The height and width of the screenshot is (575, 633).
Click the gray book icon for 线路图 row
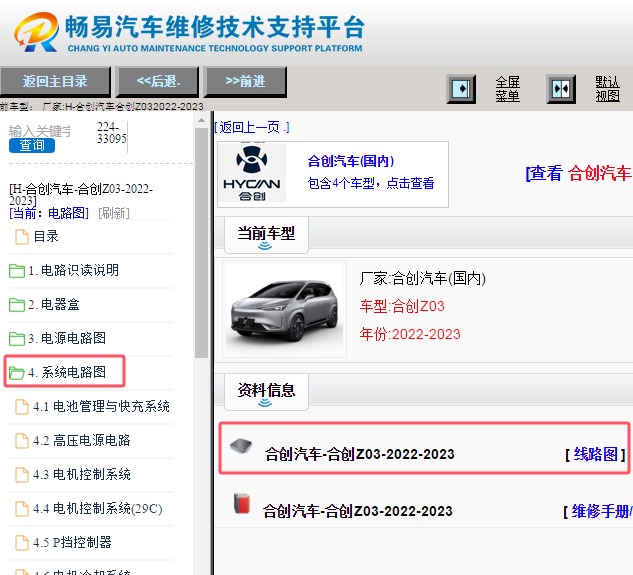(241, 446)
